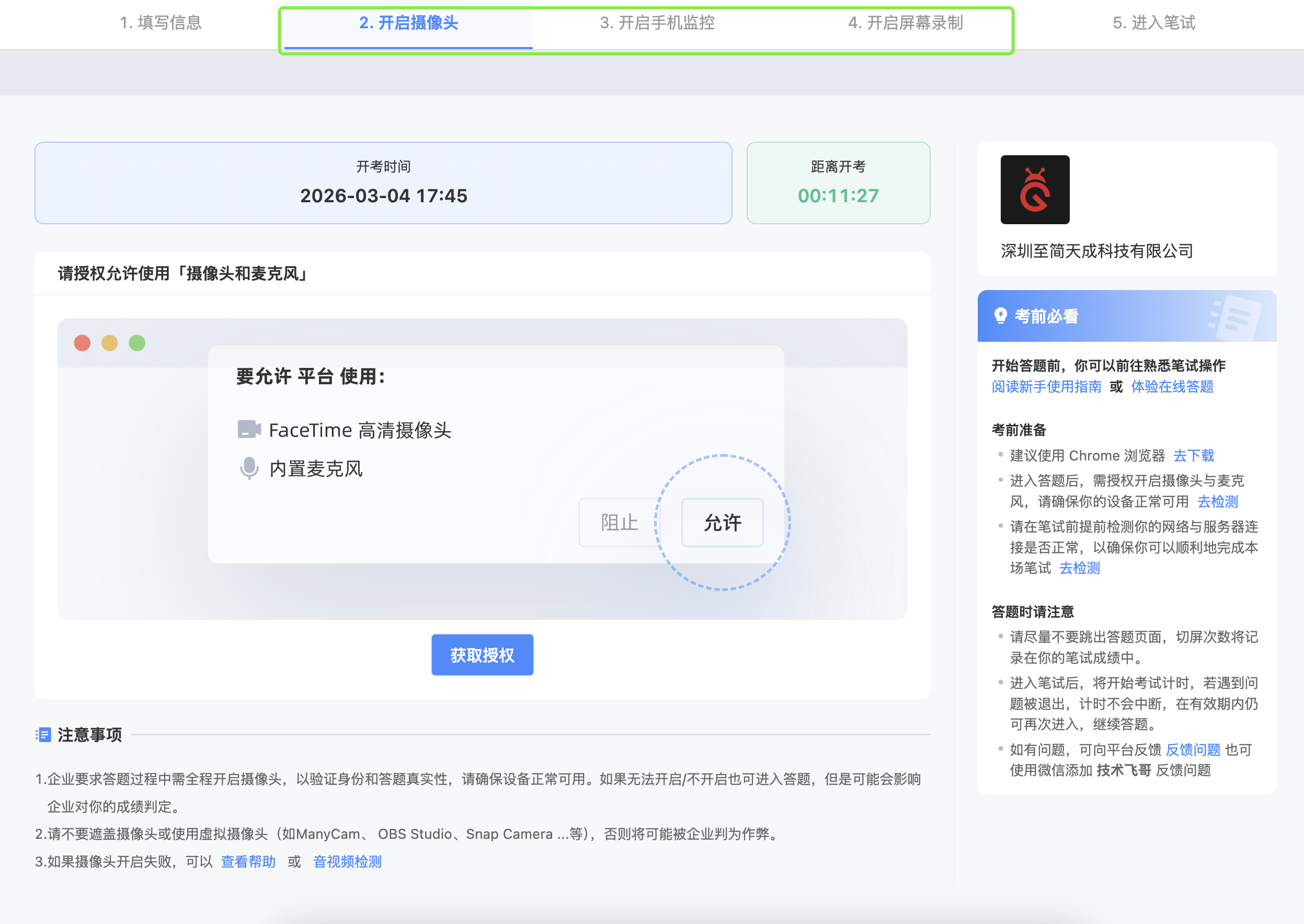
Task: Click the company logo icon
Action: (x=1034, y=190)
